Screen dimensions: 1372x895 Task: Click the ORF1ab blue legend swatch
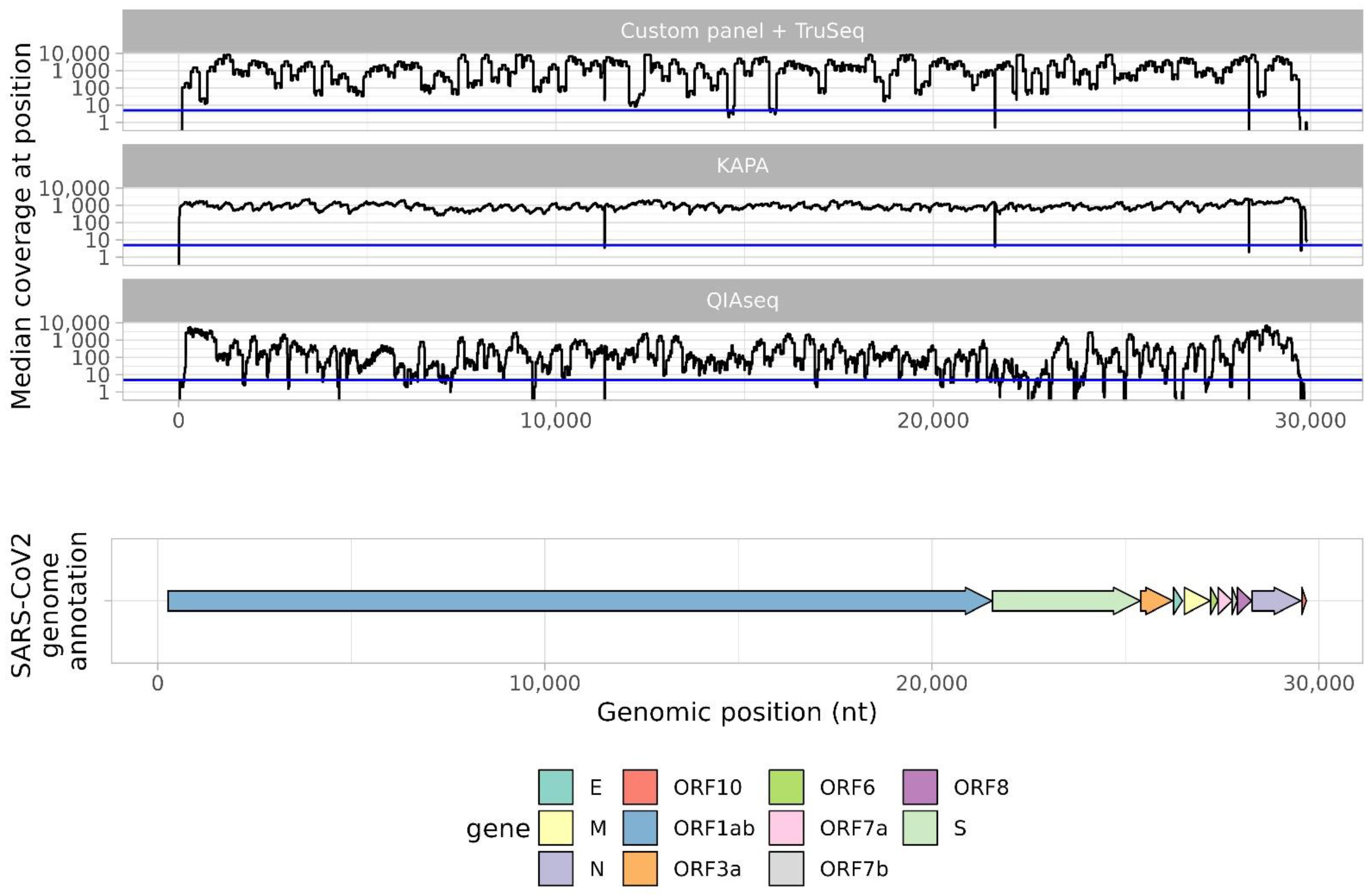[640, 828]
